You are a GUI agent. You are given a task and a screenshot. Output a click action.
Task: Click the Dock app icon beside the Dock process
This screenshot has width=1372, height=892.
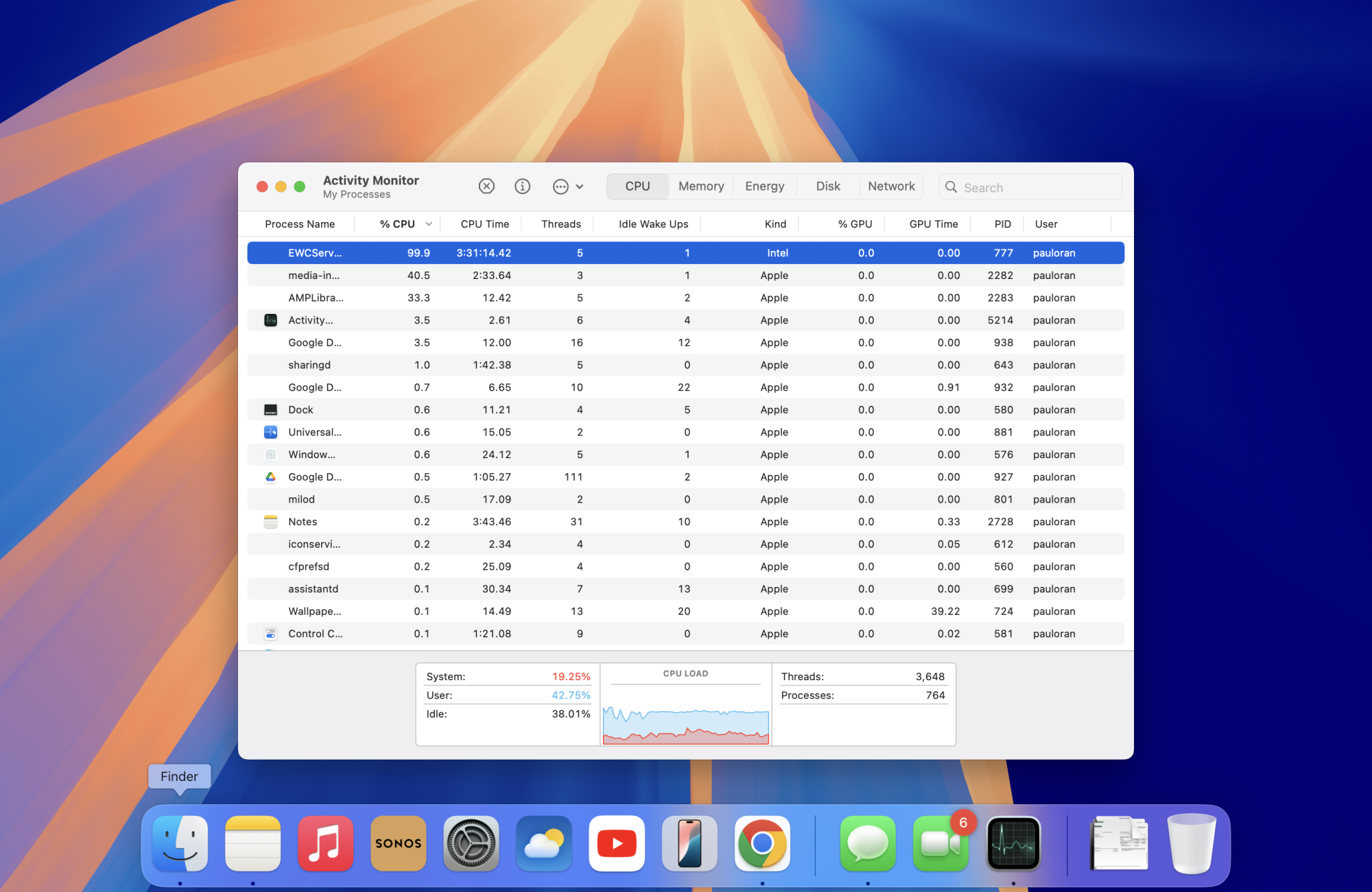[270, 409]
